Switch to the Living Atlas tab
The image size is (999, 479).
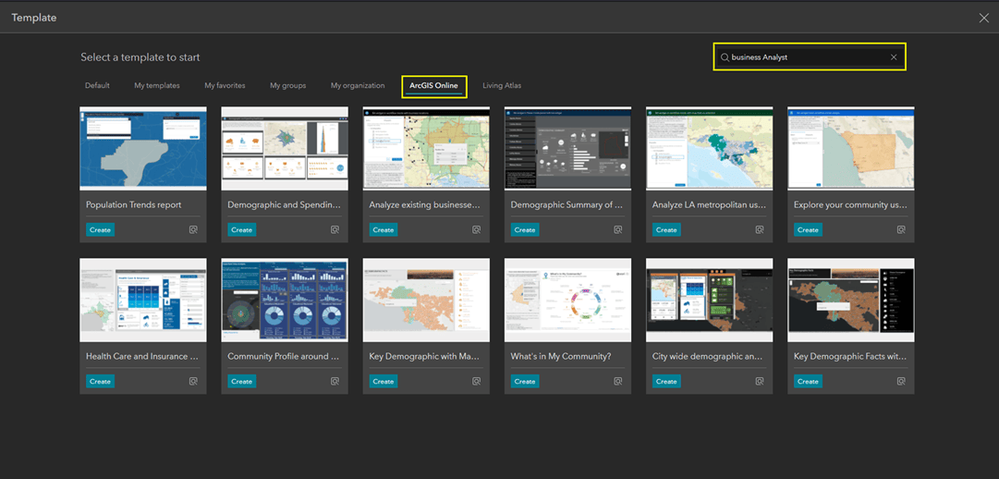point(502,85)
